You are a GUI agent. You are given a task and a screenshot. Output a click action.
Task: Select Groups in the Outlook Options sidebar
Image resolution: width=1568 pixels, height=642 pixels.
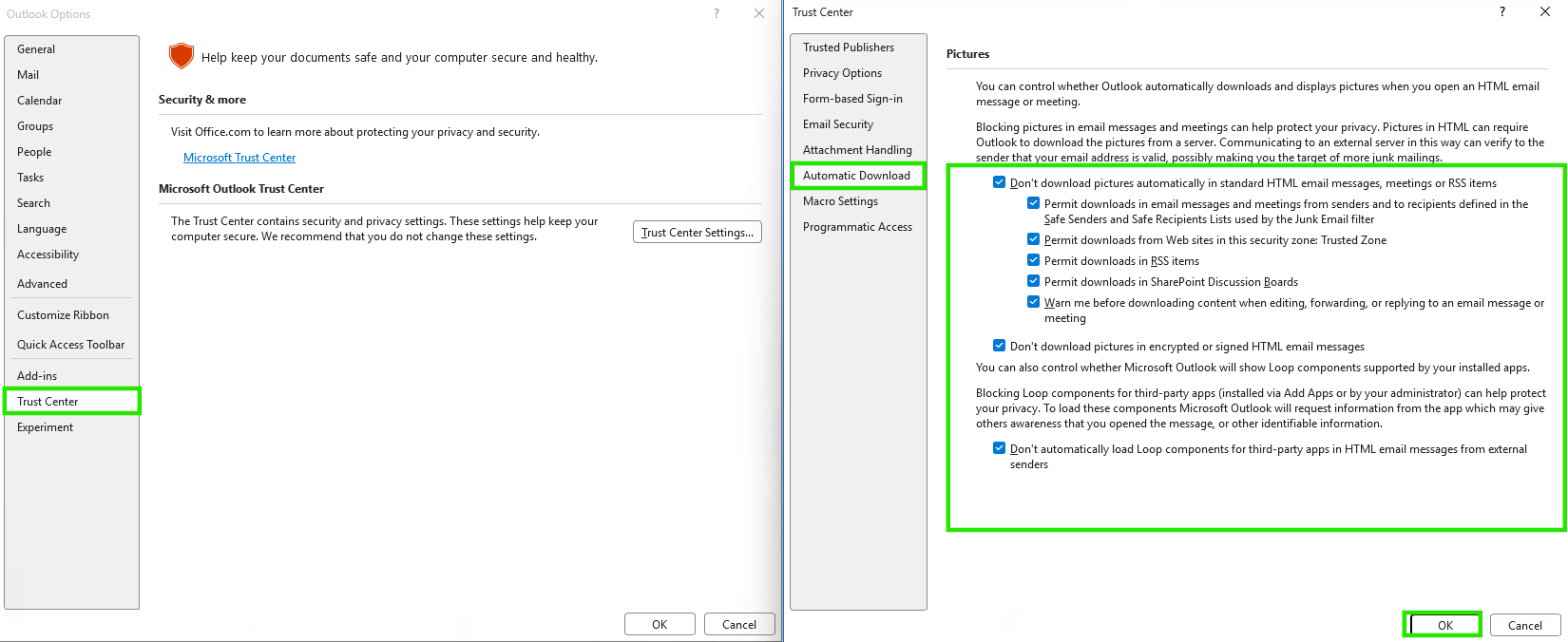(x=71, y=126)
